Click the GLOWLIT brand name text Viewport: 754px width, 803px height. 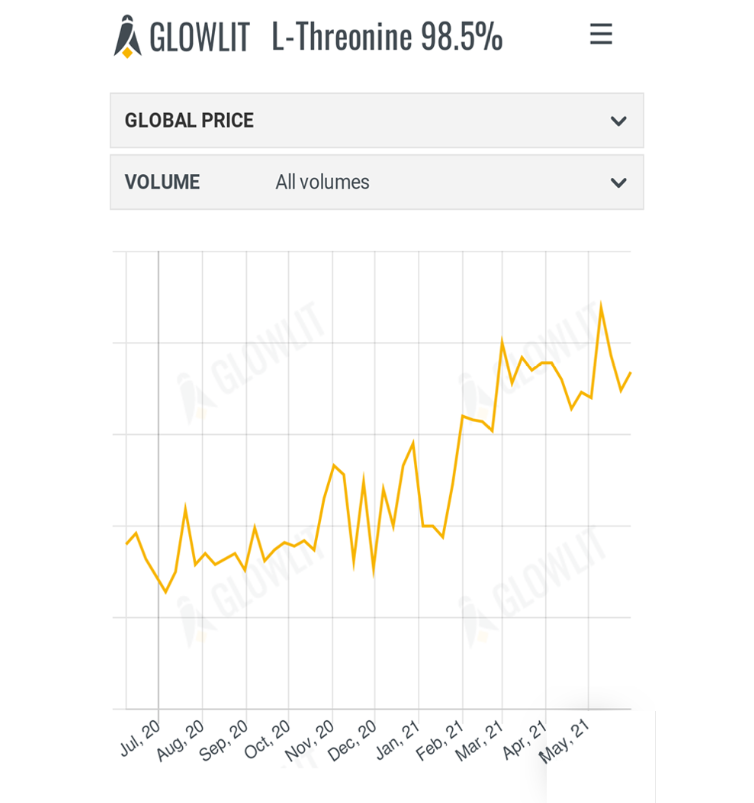pyautogui.click(x=199, y=37)
